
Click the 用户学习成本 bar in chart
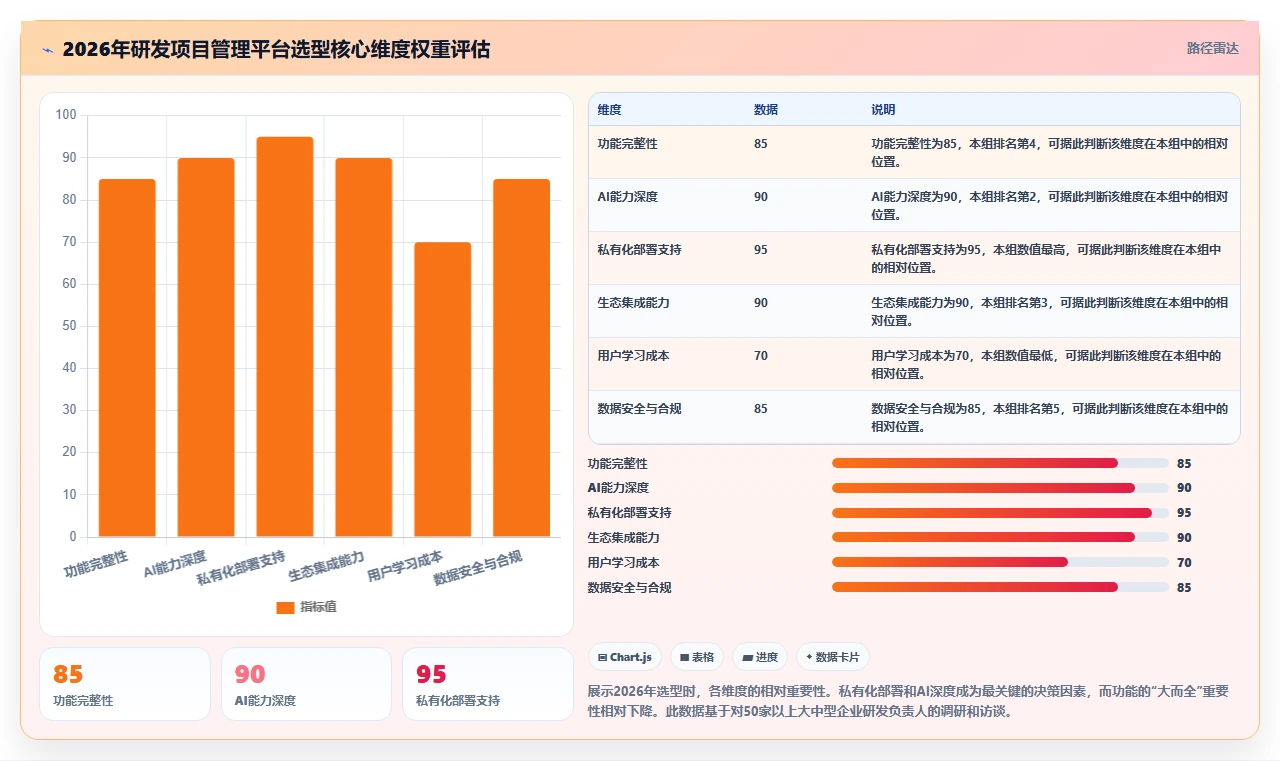point(443,390)
